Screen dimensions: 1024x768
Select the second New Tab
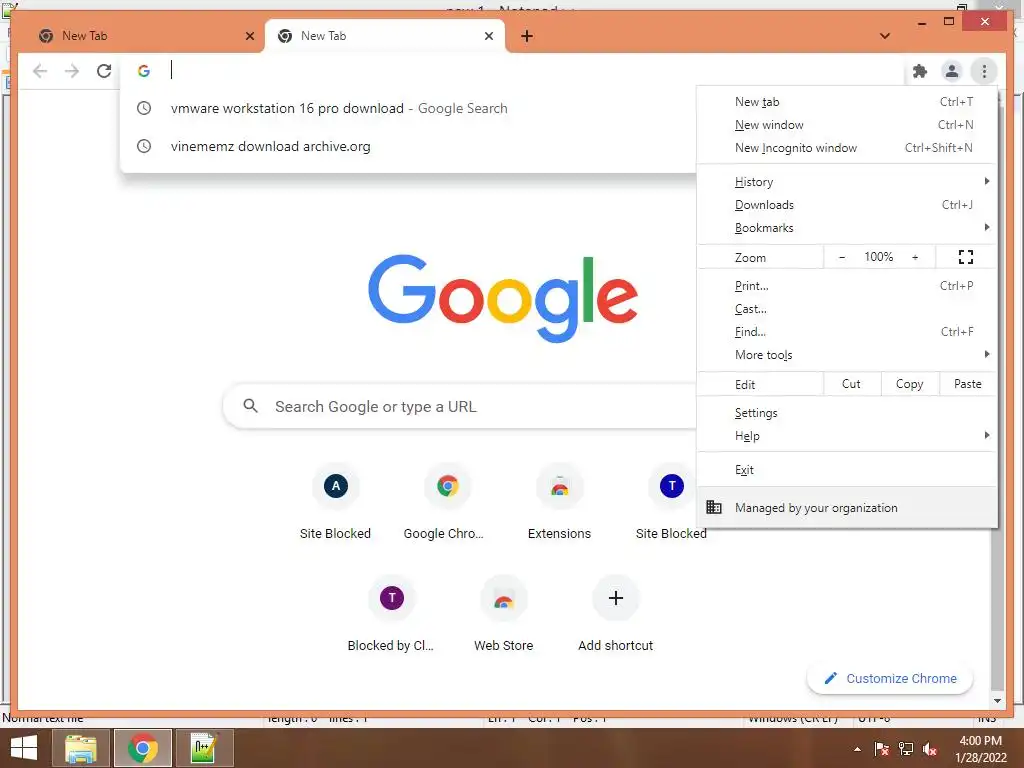click(385, 36)
